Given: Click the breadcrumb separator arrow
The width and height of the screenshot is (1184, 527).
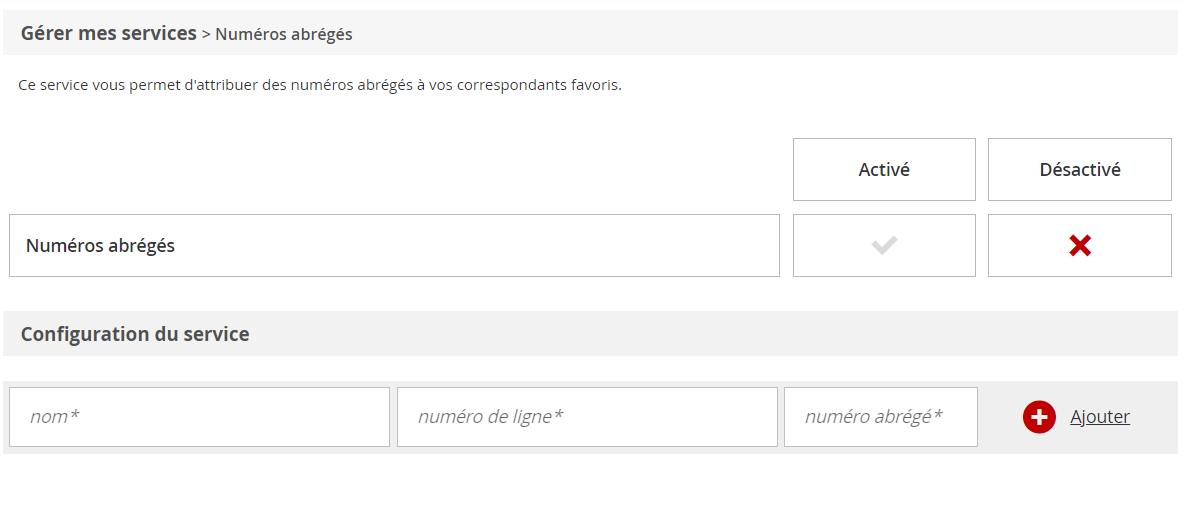Looking at the screenshot, I should [206, 34].
